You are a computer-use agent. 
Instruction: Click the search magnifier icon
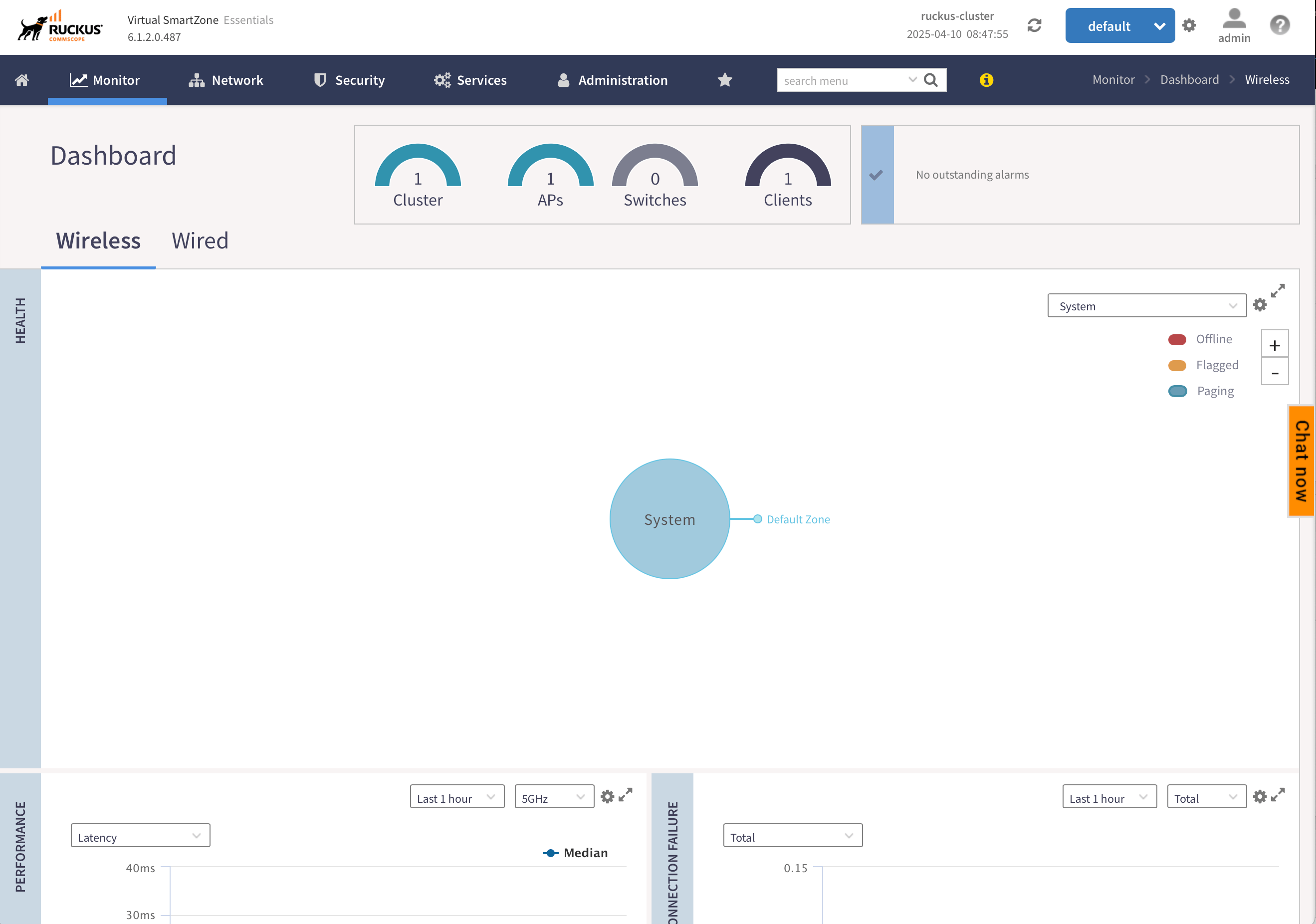tap(931, 80)
